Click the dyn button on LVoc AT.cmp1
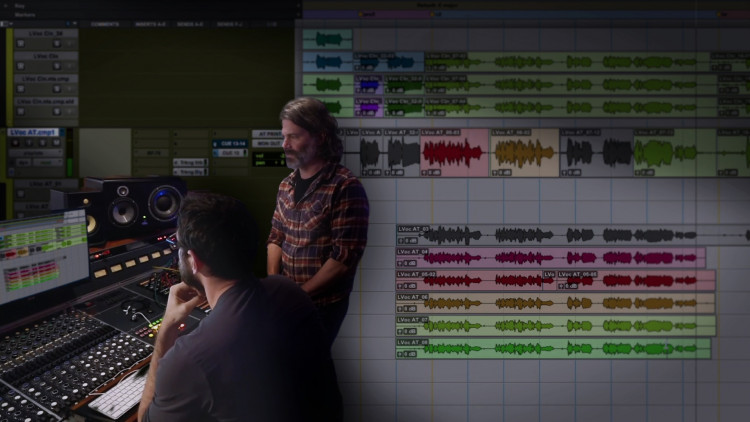The height and width of the screenshot is (422, 750). [x=23, y=163]
